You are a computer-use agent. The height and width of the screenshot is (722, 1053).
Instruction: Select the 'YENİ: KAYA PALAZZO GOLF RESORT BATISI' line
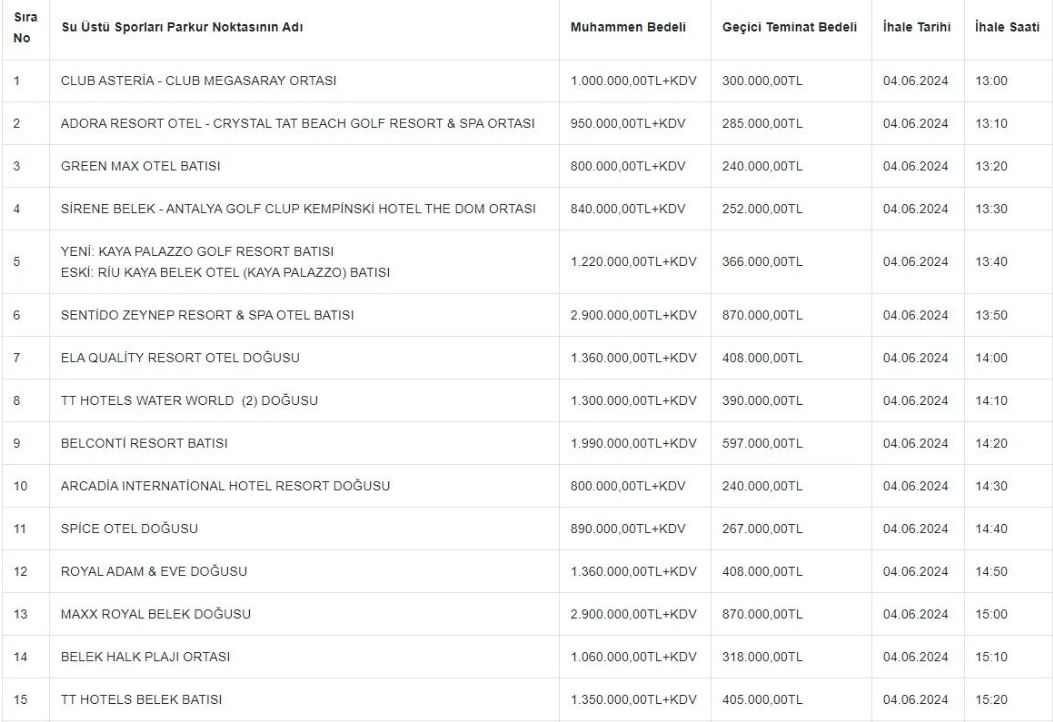coord(197,251)
